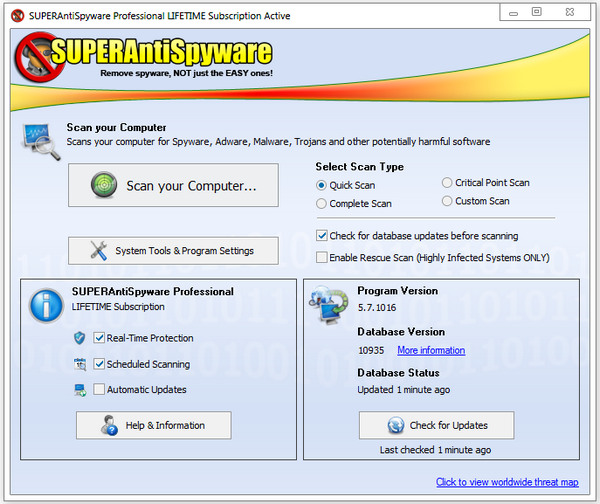Click the computer icon beside Automatic Updates
This screenshot has width=600, height=504.
80,390
